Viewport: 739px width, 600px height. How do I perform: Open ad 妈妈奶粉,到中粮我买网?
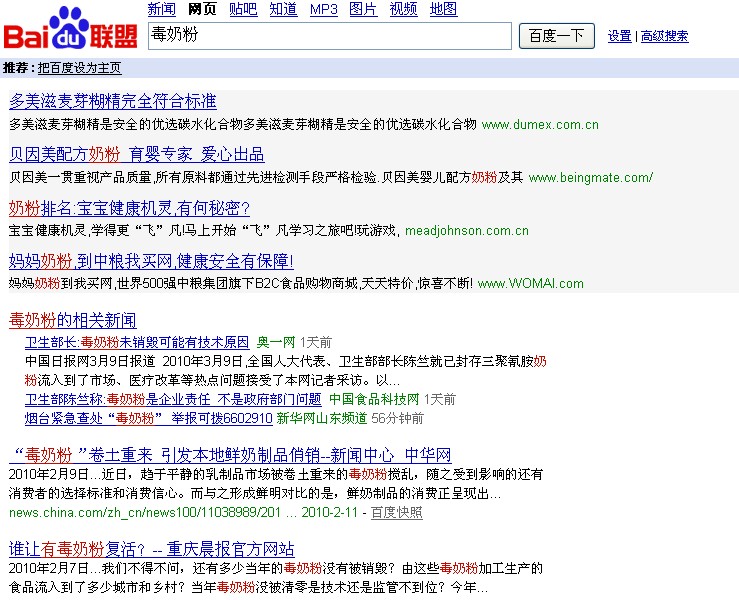tap(151, 261)
